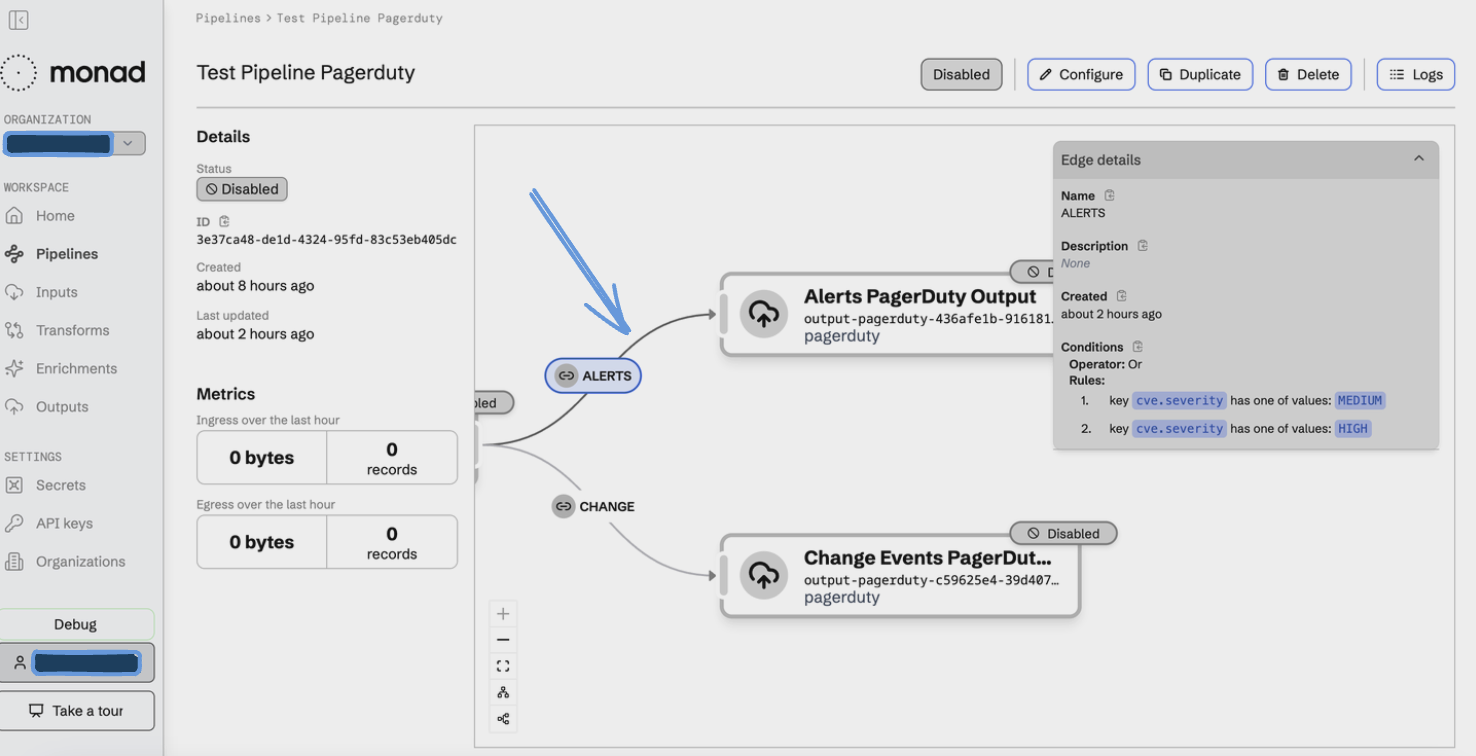Copy edge Name clipboard icon
Screen dimensions: 1476x756
point(1109,196)
